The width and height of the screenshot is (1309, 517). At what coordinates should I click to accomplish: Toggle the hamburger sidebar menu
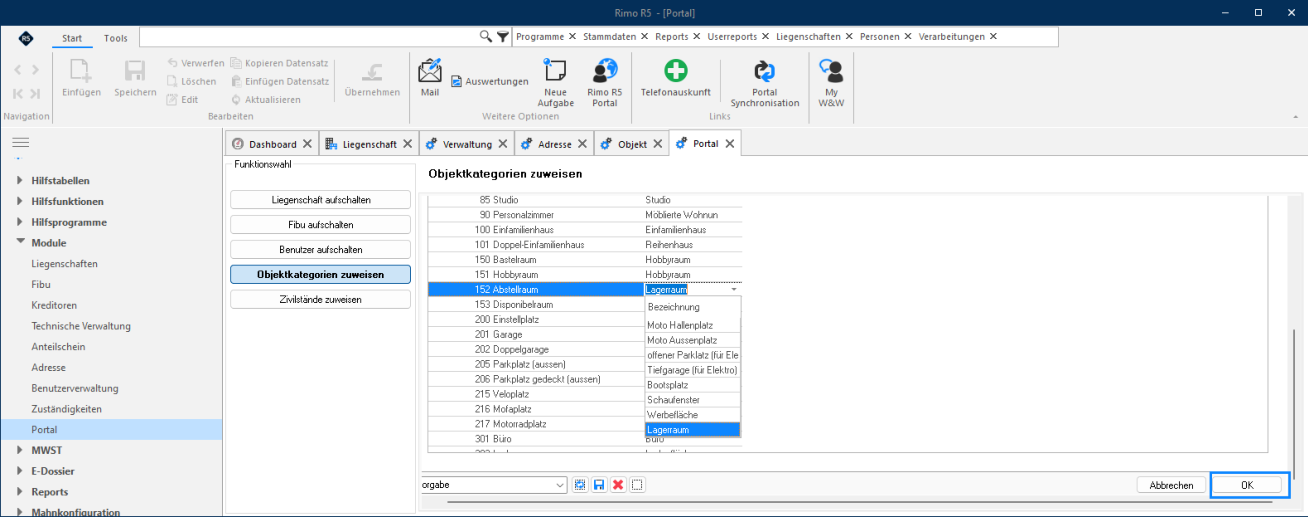(20, 144)
